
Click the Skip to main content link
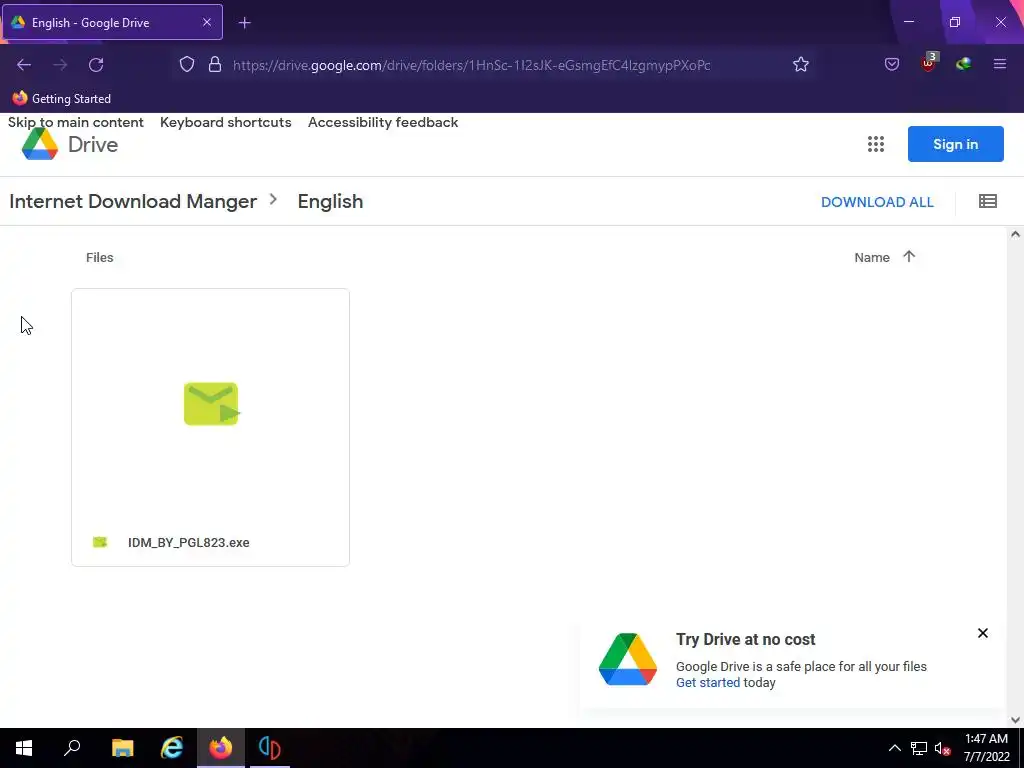pyautogui.click(x=76, y=122)
